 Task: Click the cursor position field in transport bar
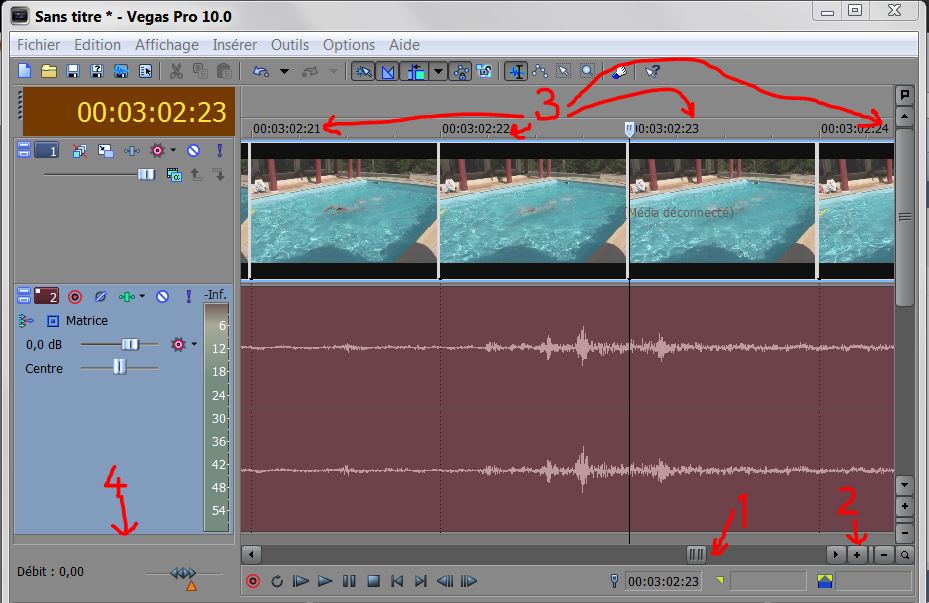[x=663, y=581]
